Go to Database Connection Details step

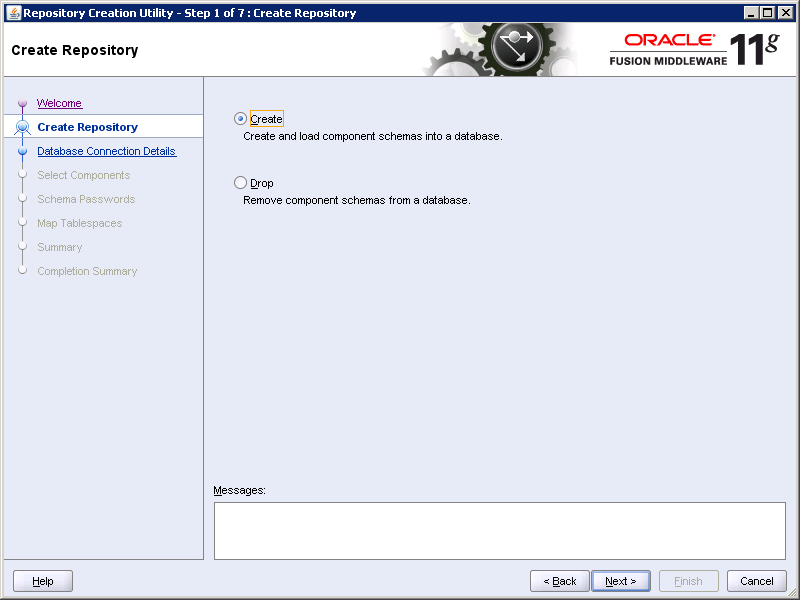point(107,151)
